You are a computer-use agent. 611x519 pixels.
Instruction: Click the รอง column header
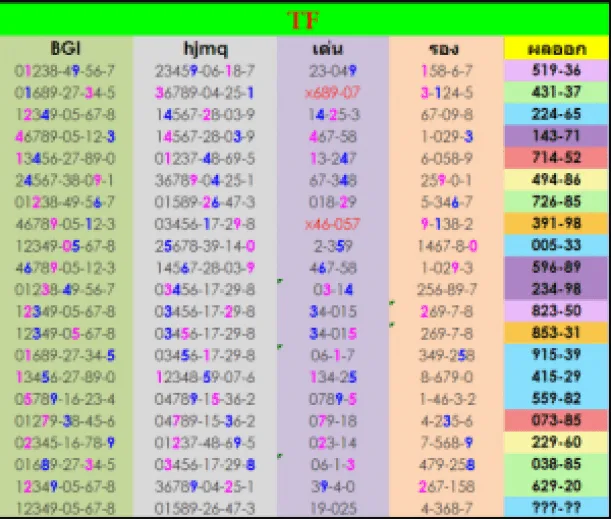(x=444, y=49)
